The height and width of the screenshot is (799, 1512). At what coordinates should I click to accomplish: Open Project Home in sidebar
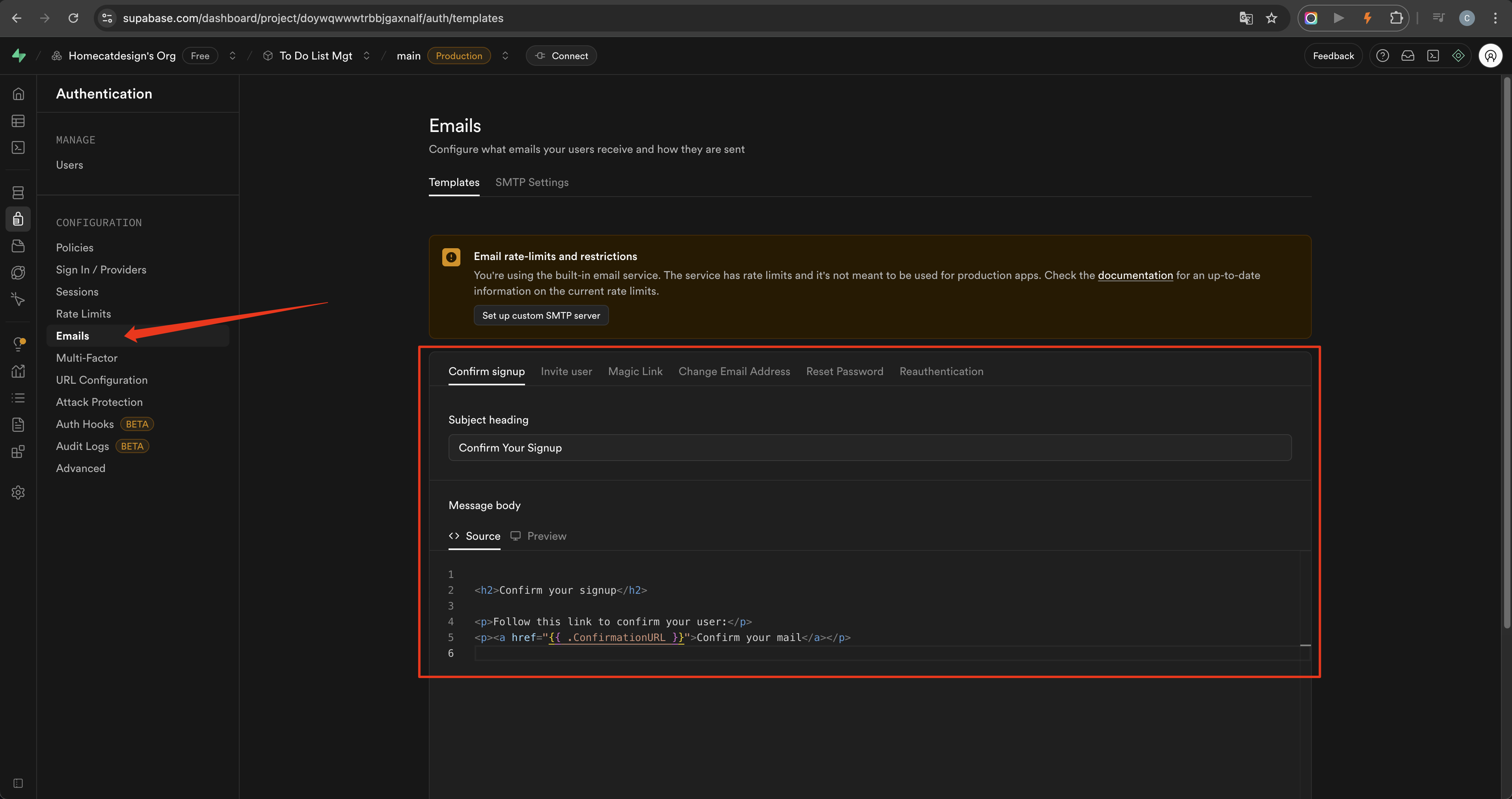(18, 94)
